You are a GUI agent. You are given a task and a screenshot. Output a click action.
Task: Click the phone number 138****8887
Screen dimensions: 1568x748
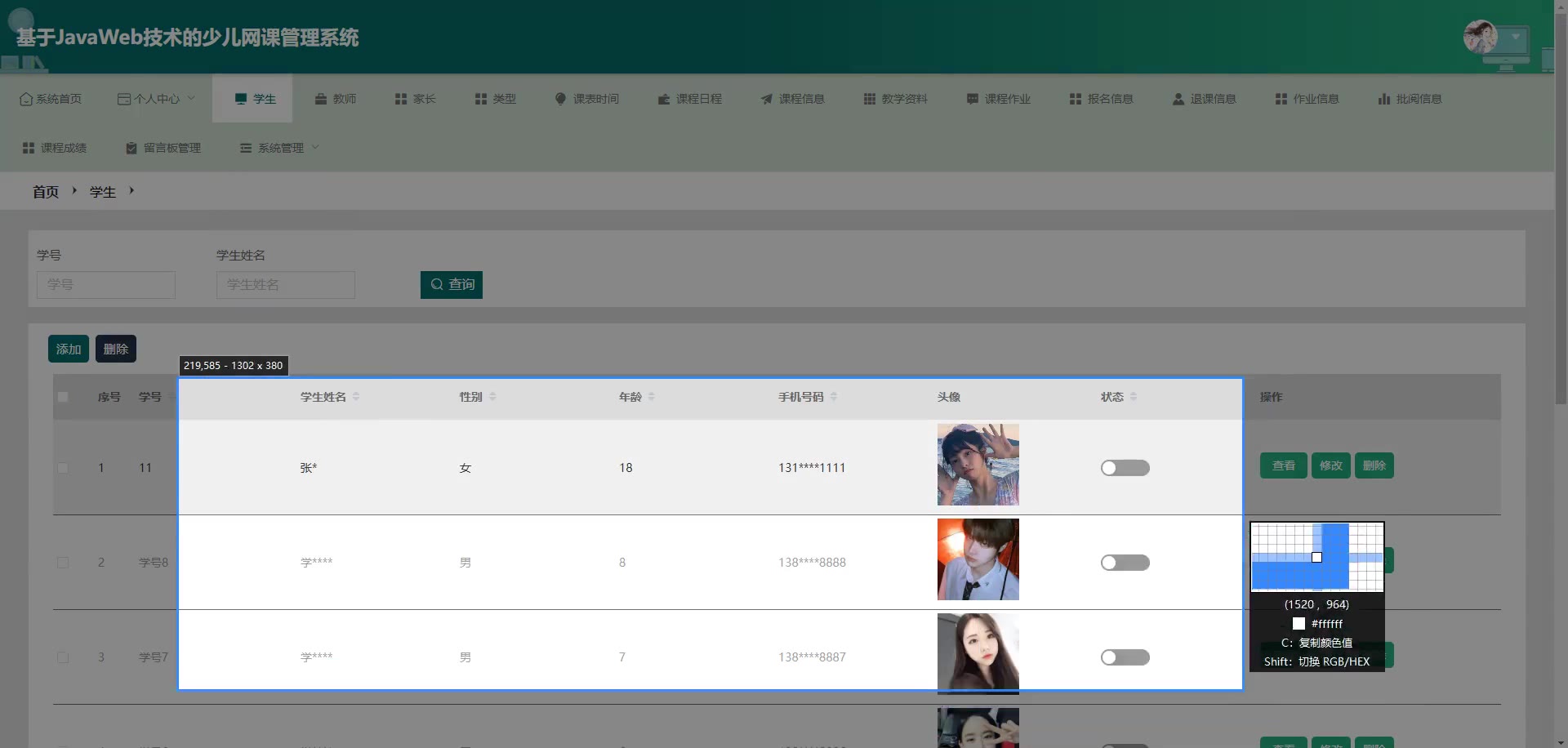[812, 657]
